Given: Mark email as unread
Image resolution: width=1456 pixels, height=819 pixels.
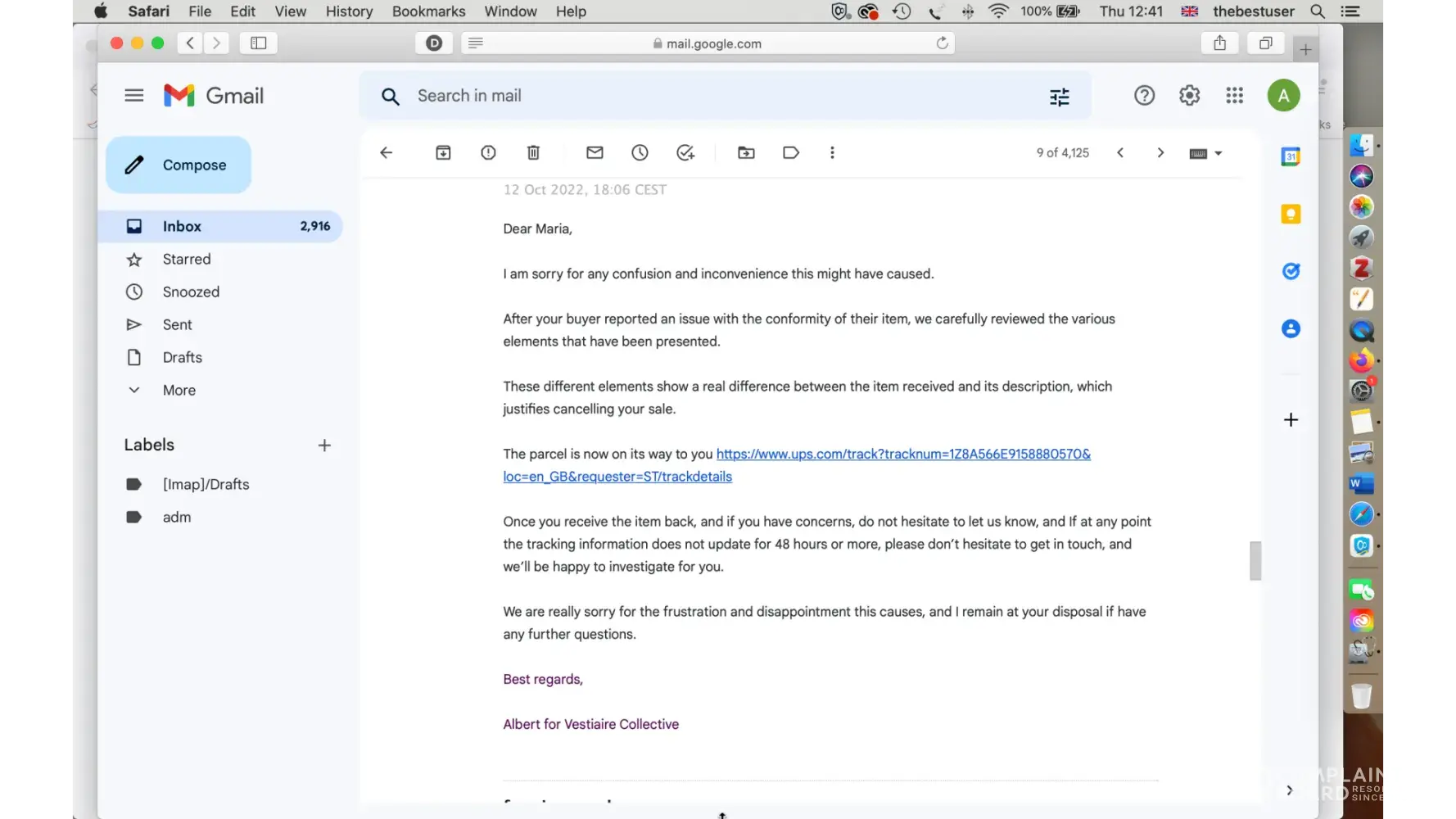Looking at the screenshot, I should 595,152.
